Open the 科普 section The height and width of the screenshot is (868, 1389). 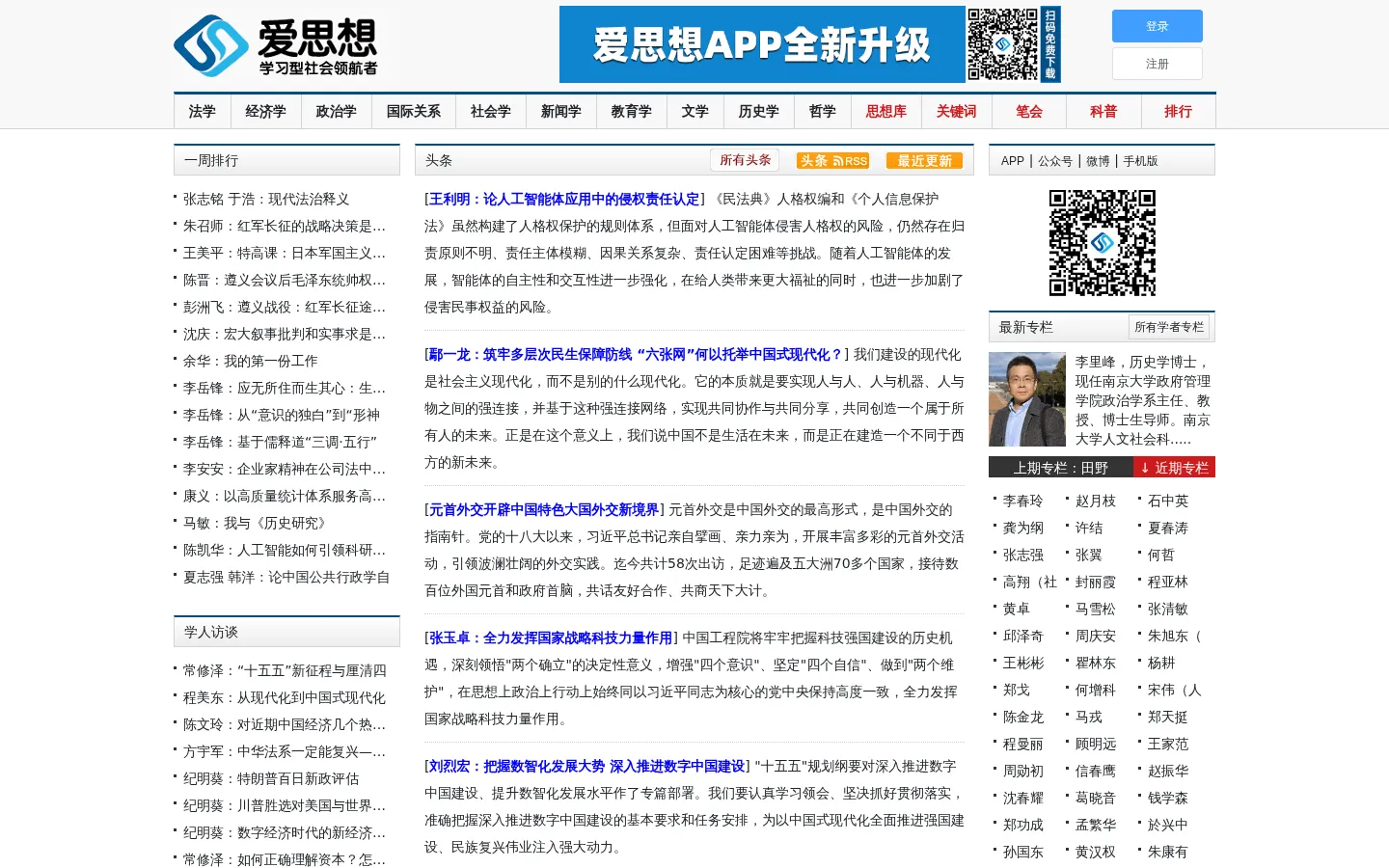pos(1103,112)
